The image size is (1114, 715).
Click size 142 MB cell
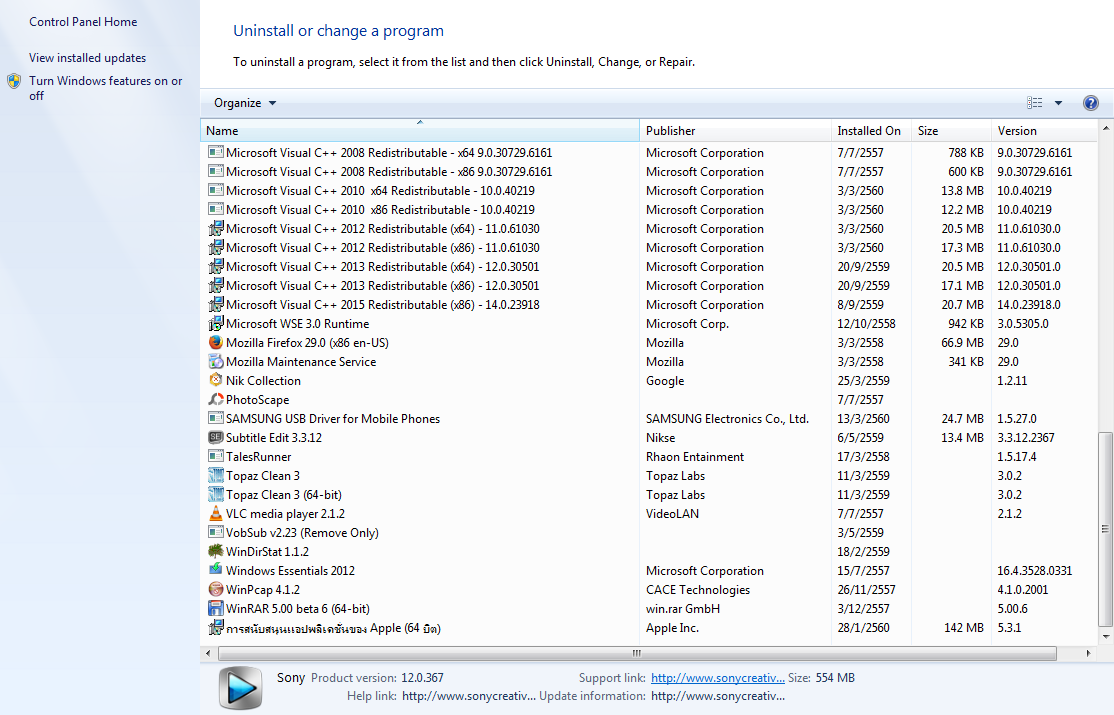964,628
